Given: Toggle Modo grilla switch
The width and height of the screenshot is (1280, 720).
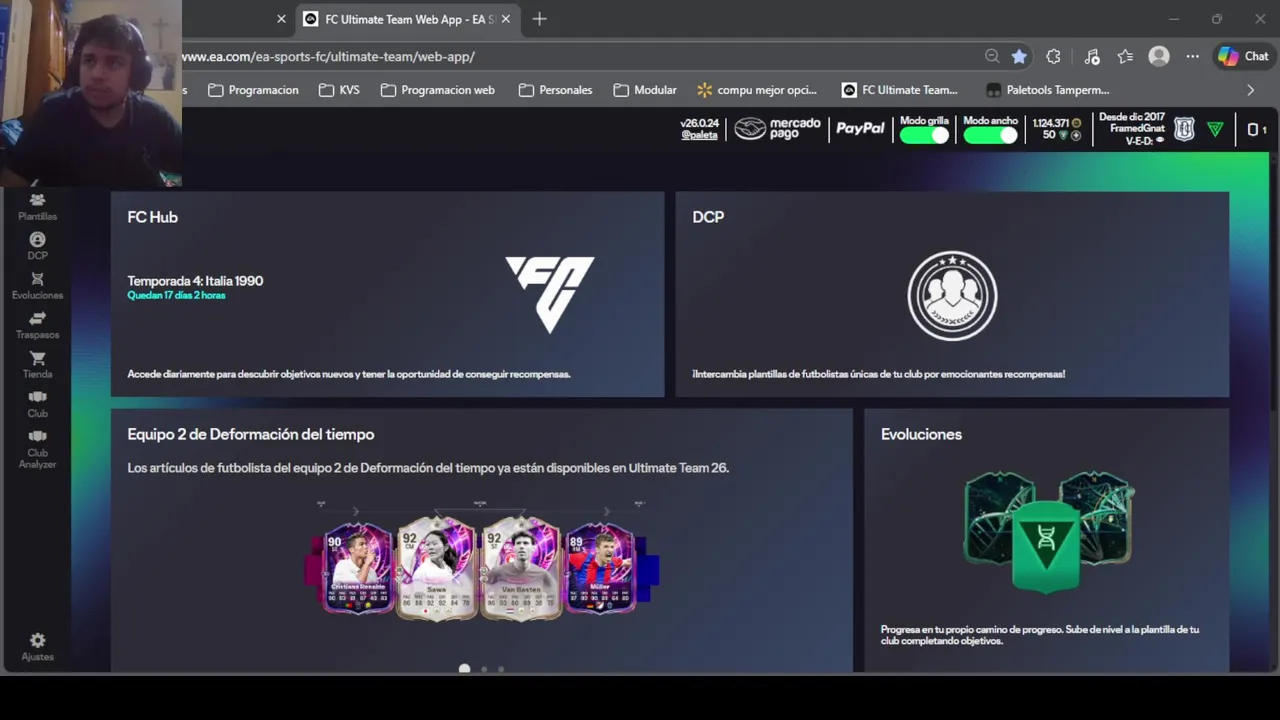Looking at the screenshot, I should coord(924,135).
